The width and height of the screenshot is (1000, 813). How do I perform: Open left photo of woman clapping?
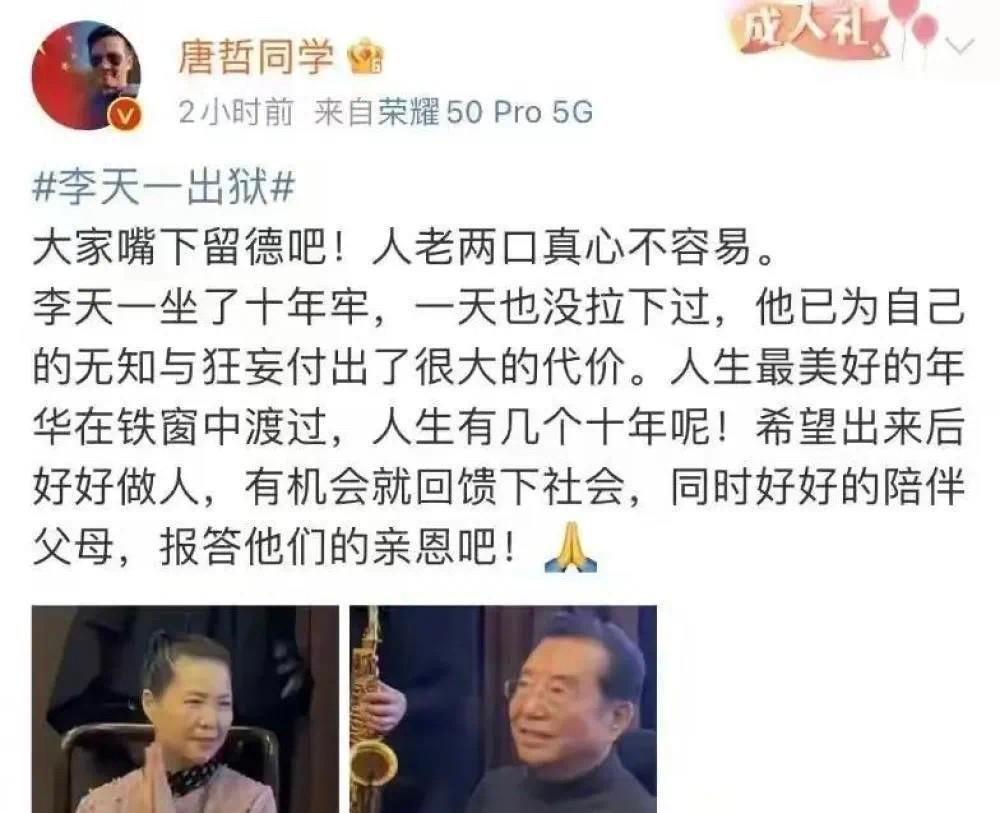click(185, 709)
